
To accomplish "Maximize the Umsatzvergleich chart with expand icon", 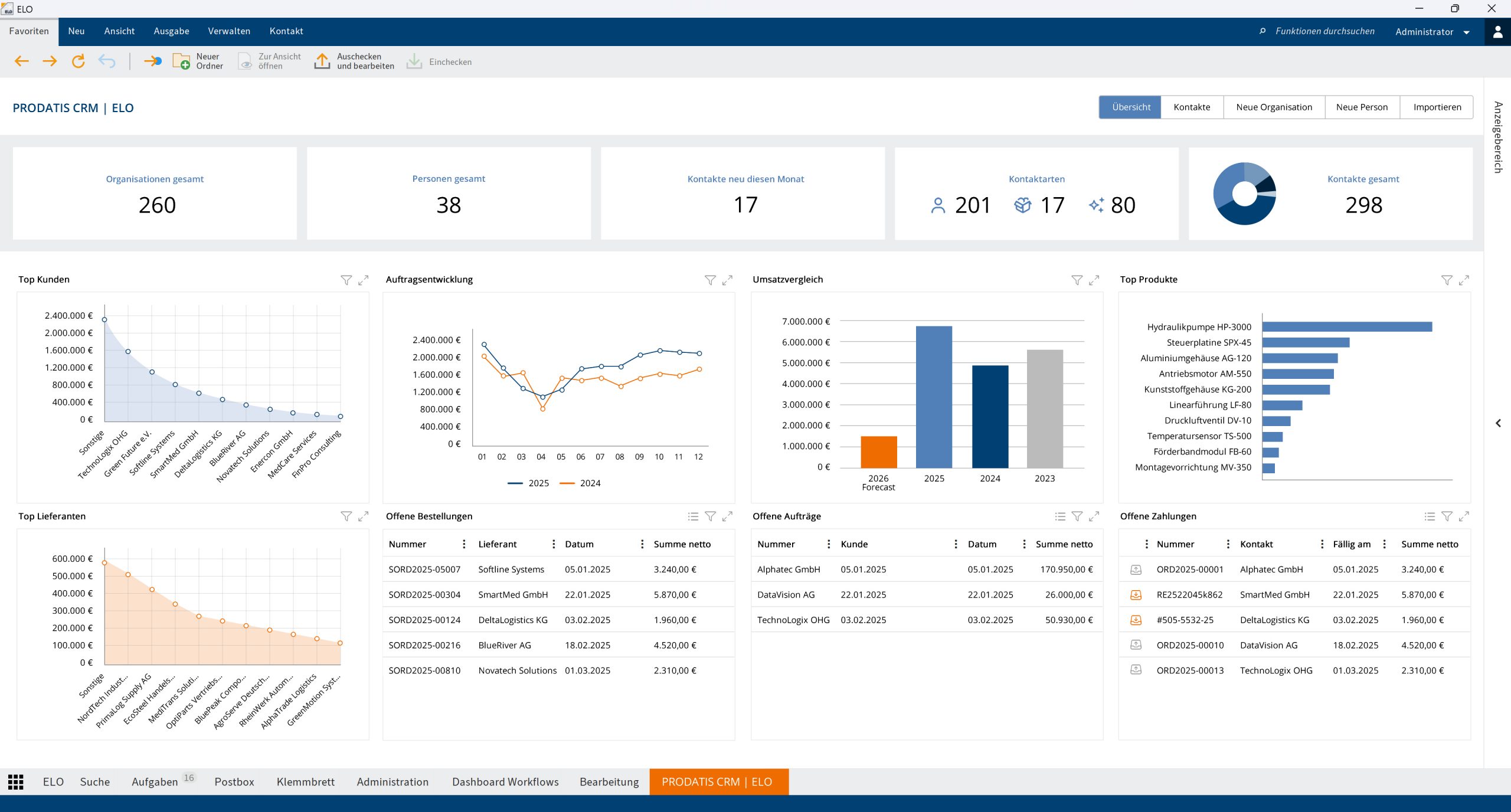I will [x=1094, y=280].
